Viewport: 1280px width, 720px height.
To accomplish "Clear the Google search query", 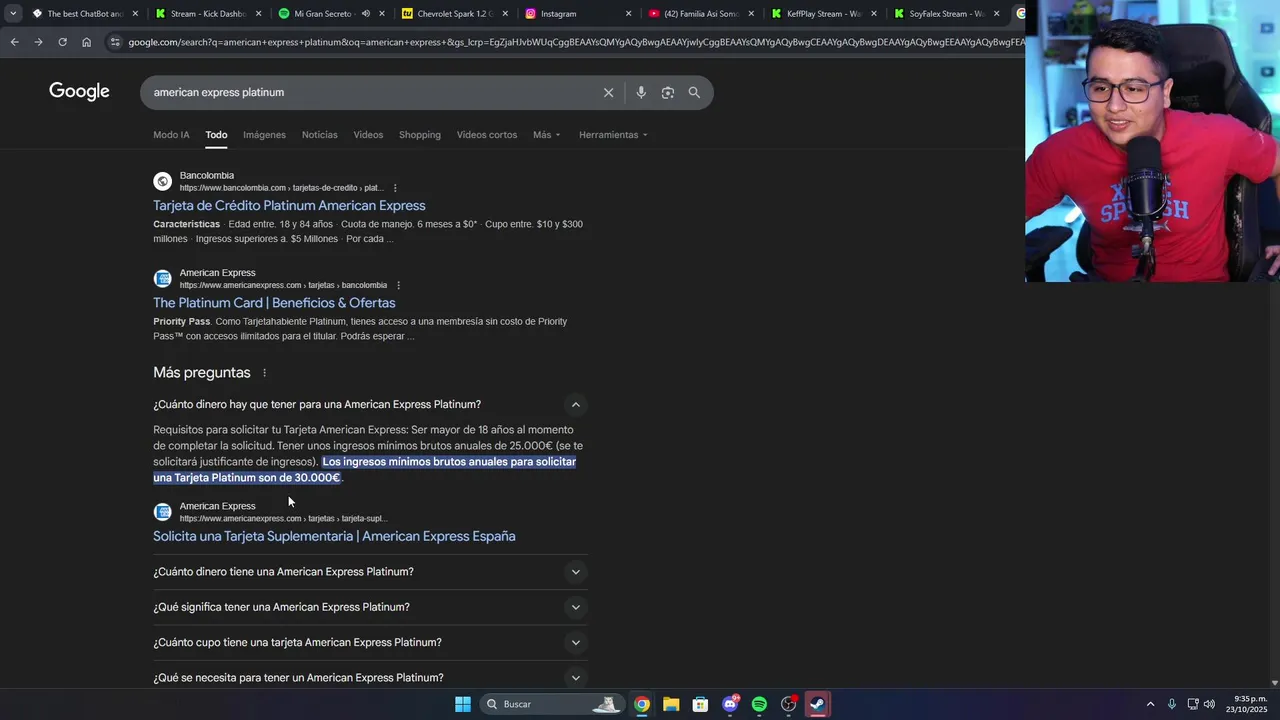I will pyautogui.click(x=608, y=92).
